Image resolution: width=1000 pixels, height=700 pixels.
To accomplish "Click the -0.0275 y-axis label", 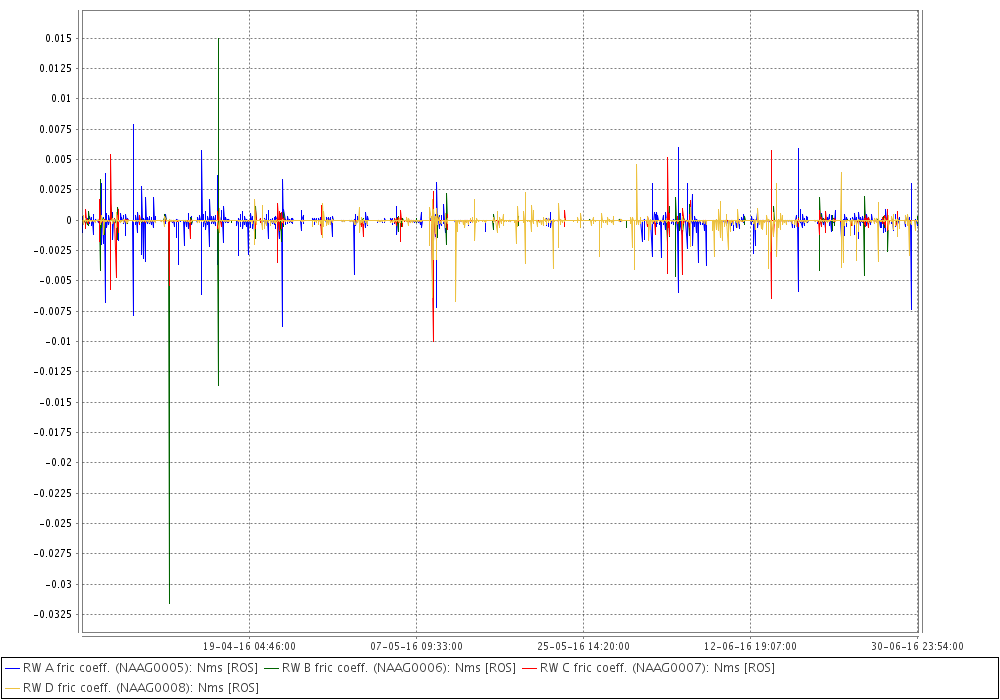I will [x=52, y=553].
